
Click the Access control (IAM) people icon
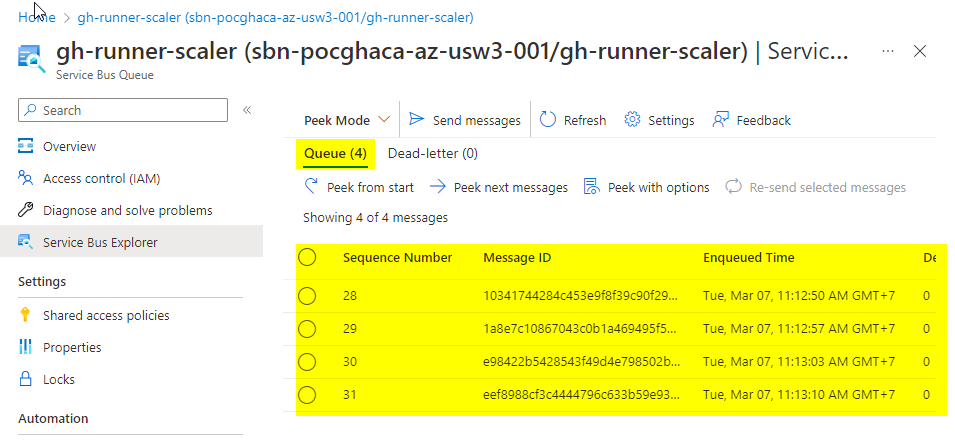25,178
